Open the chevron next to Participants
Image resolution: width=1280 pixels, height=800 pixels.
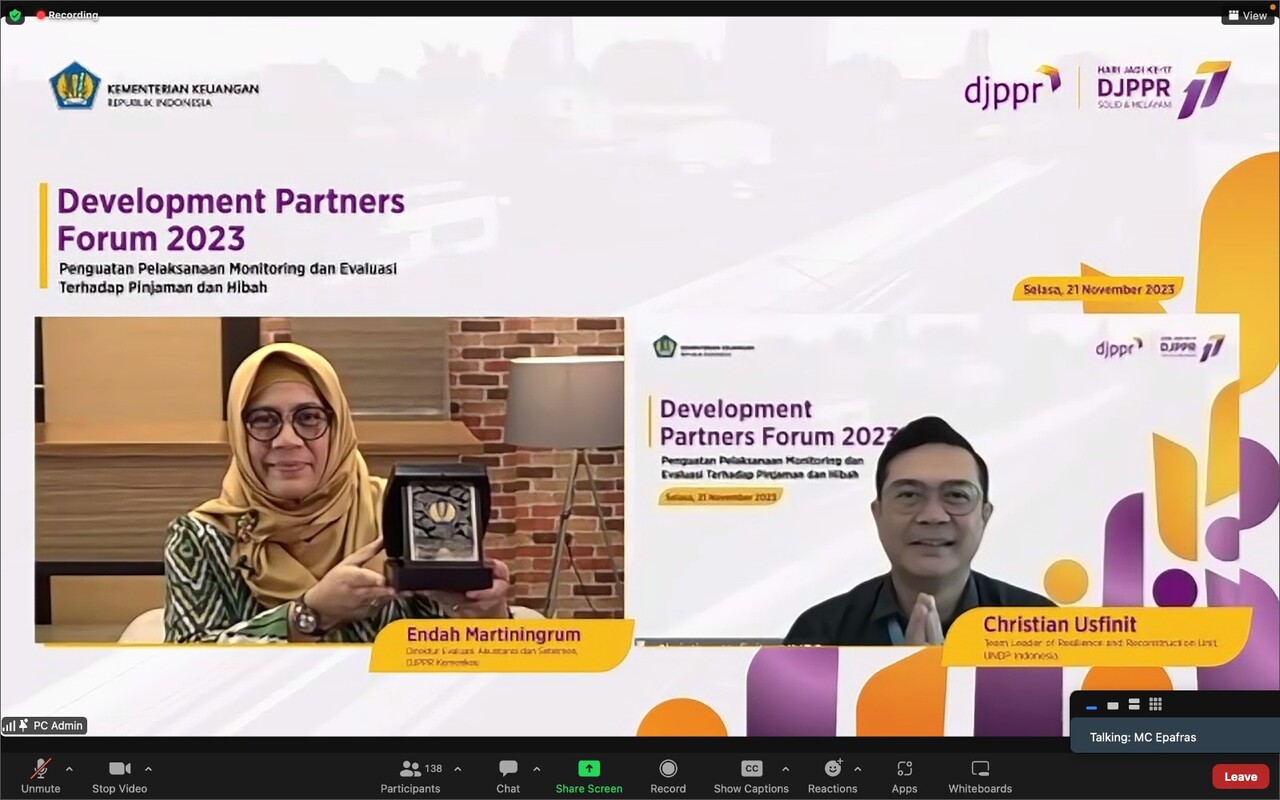pyautogui.click(x=458, y=769)
